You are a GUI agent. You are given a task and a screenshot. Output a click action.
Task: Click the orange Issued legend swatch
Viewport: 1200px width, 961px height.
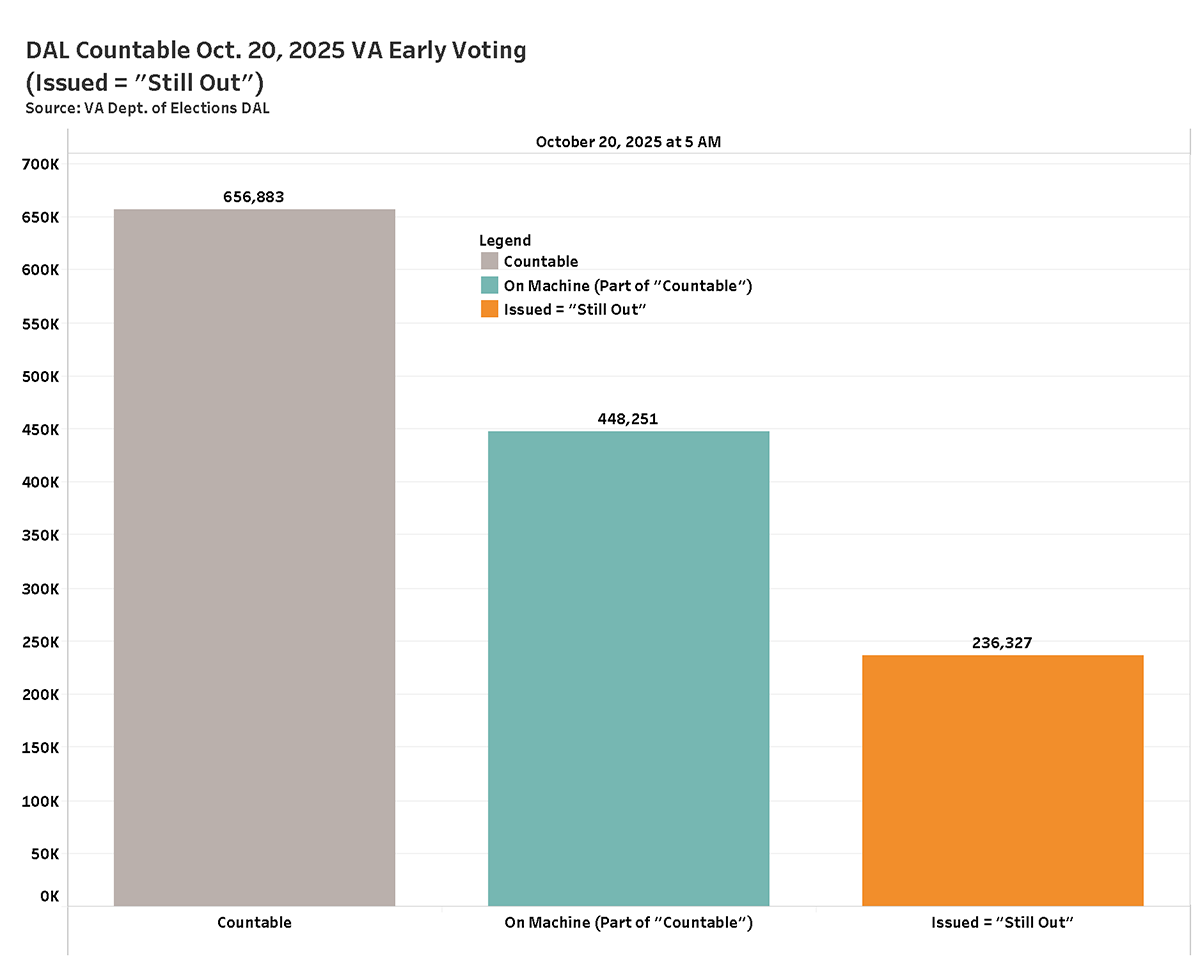coord(489,309)
